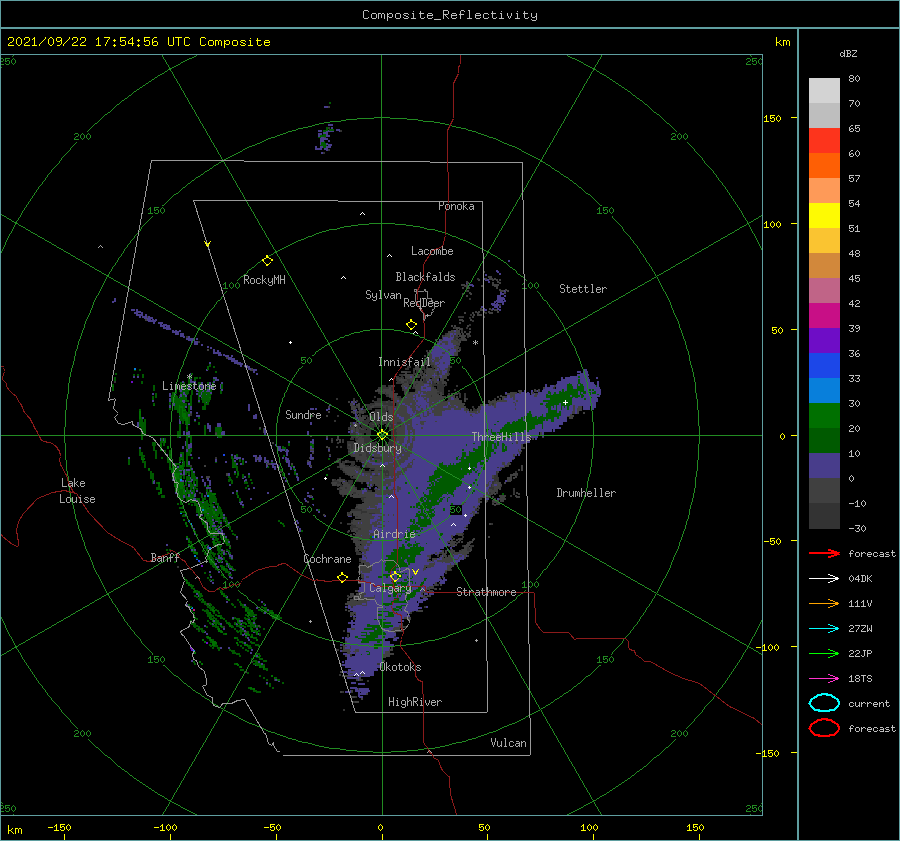
Task: Select the purple 36 dBZ color swatch
Action: coord(824,340)
